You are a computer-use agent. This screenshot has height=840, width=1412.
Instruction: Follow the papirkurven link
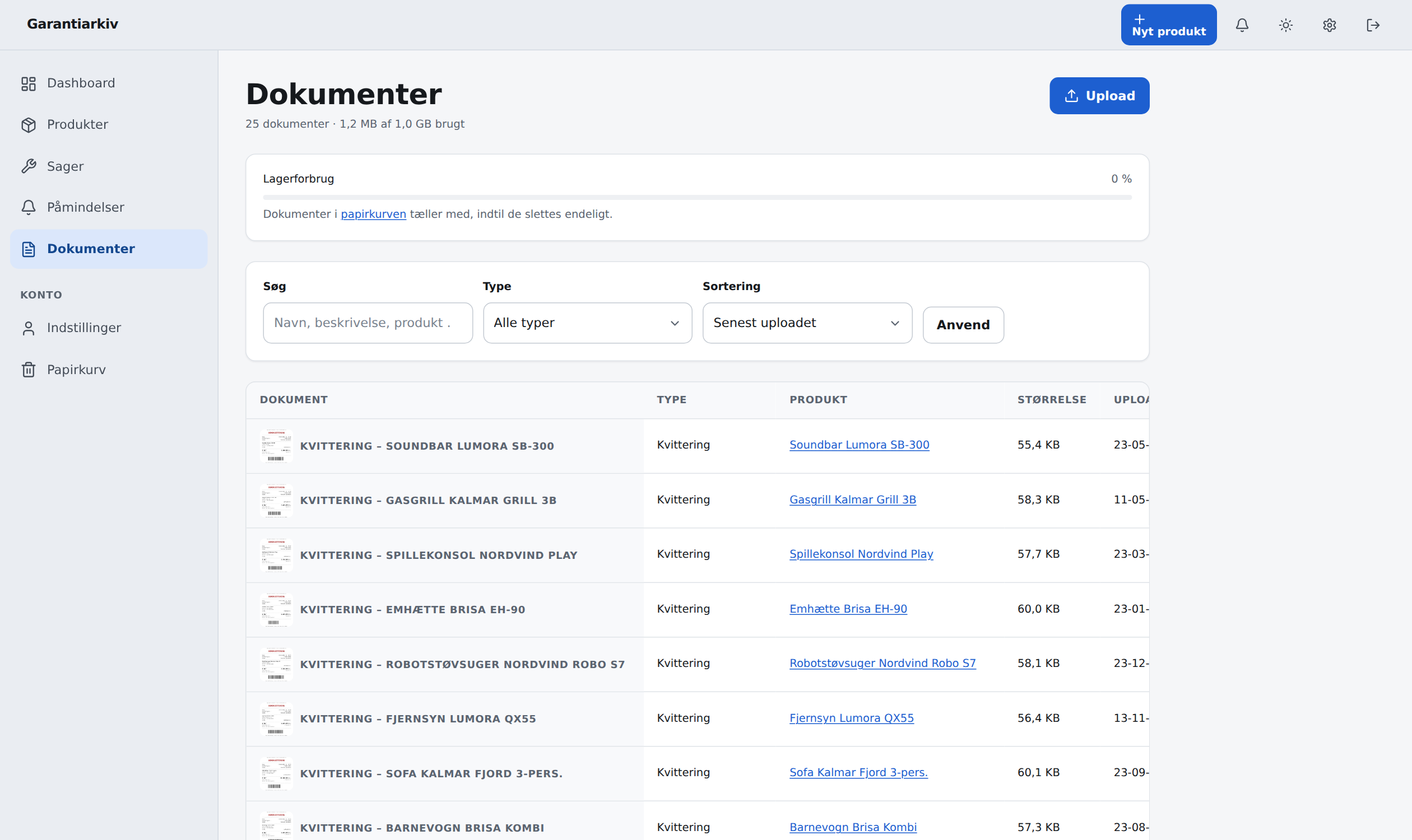[x=373, y=214]
